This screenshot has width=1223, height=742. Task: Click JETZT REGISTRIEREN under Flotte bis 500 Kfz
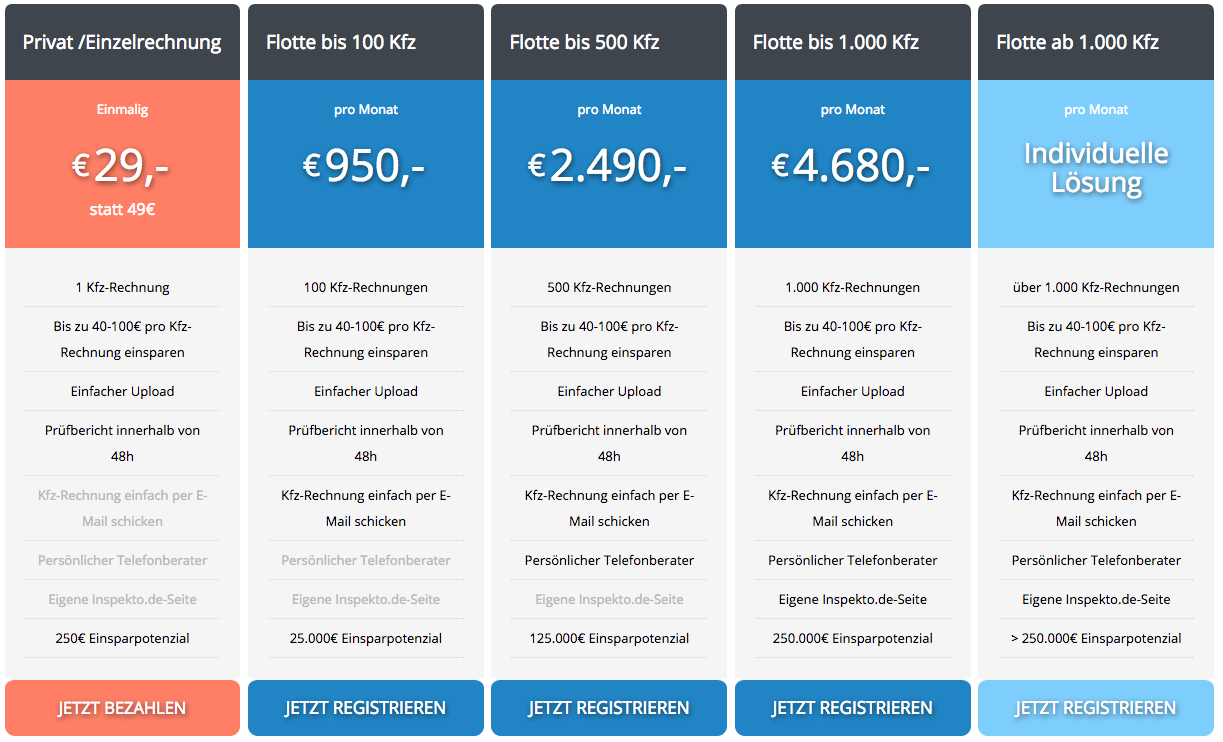[x=609, y=708]
